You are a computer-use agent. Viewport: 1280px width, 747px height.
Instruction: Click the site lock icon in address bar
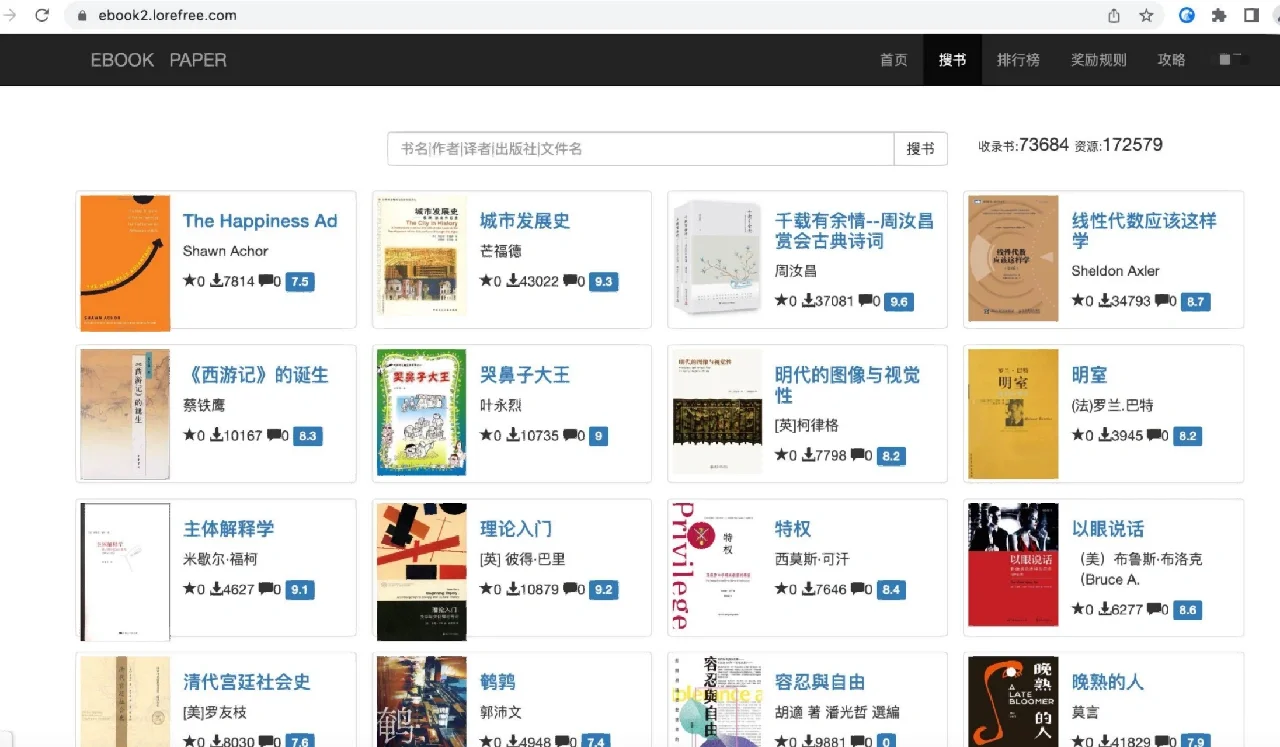pyautogui.click(x=82, y=15)
